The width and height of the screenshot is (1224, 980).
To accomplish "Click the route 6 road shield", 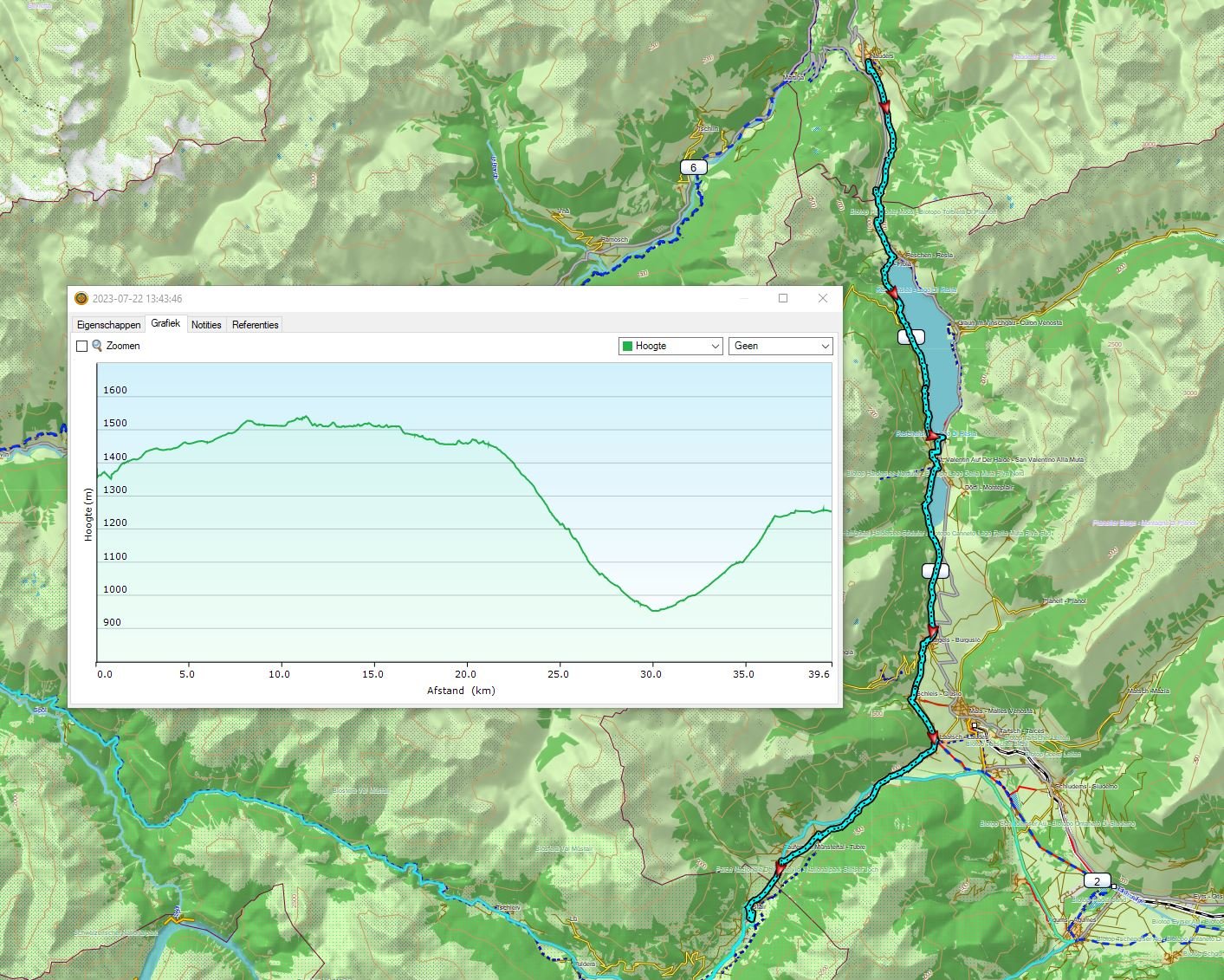I will [693, 167].
